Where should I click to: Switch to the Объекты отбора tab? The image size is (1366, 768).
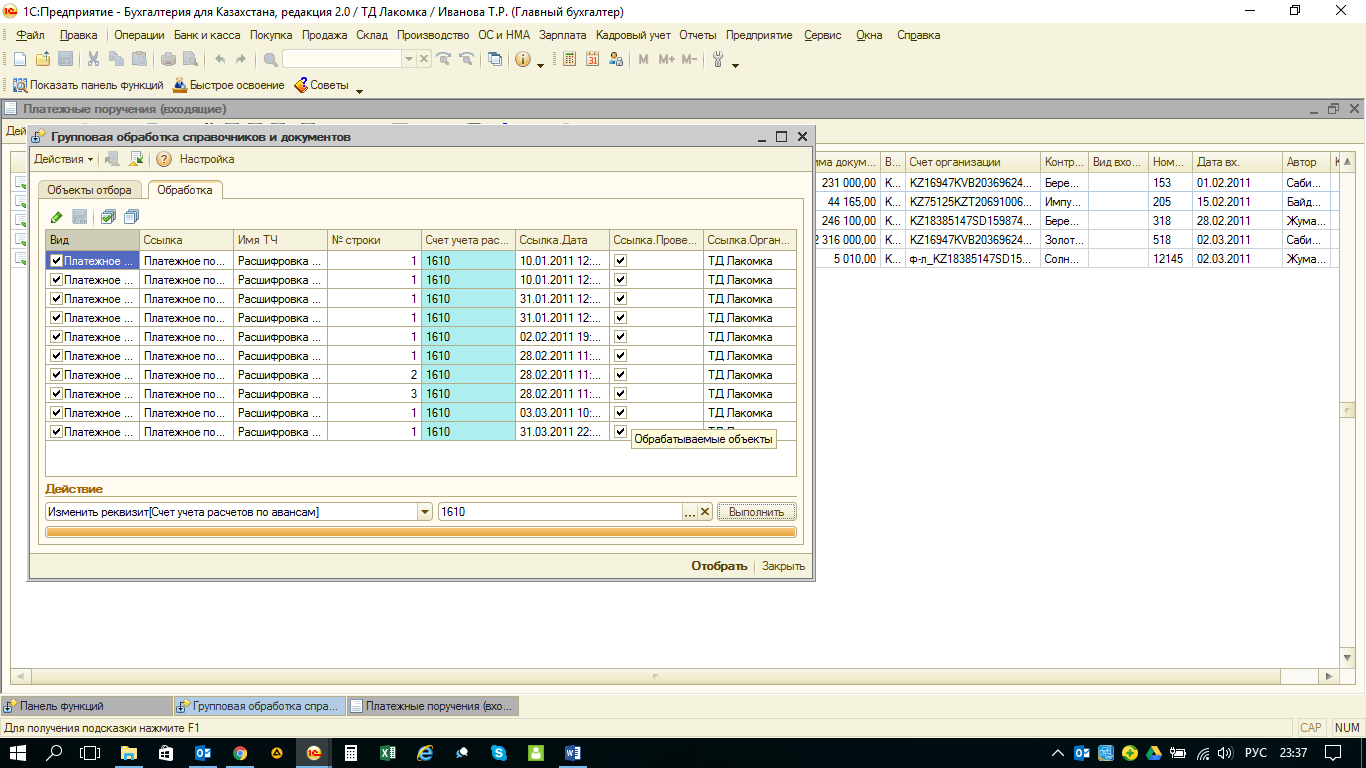pyautogui.click(x=89, y=190)
